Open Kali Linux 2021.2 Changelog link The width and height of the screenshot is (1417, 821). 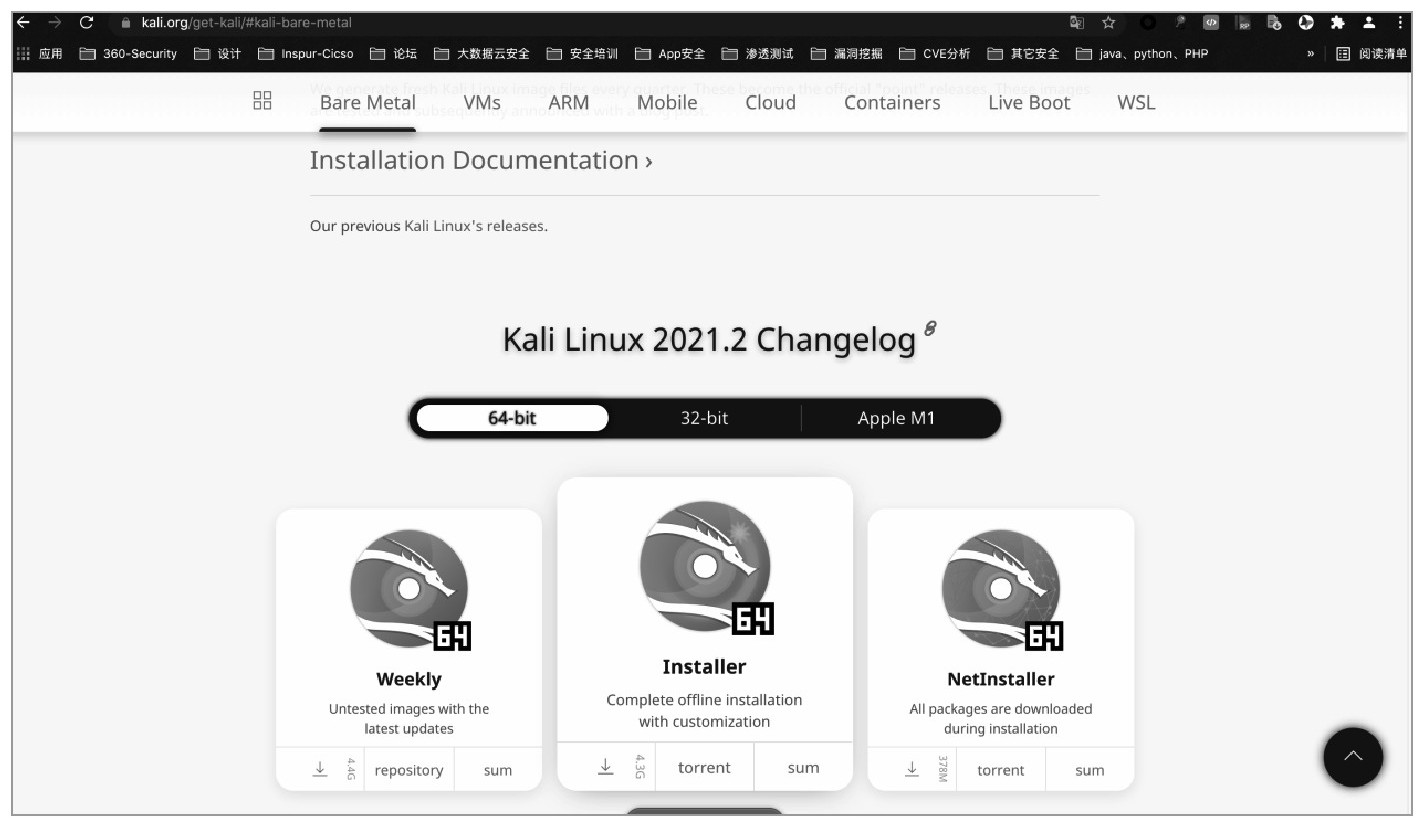click(709, 341)
